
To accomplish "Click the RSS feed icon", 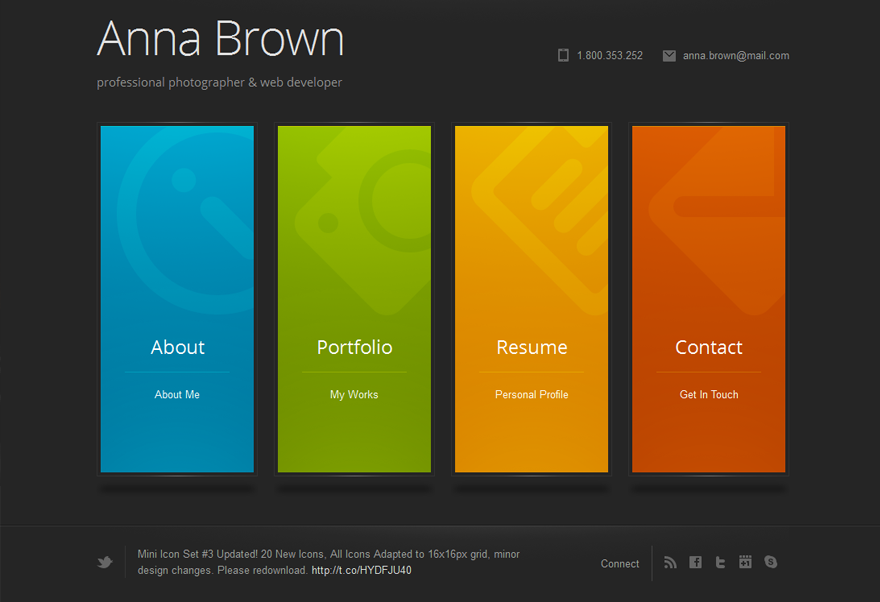I will pyautogui.click(x=670, y=562).
